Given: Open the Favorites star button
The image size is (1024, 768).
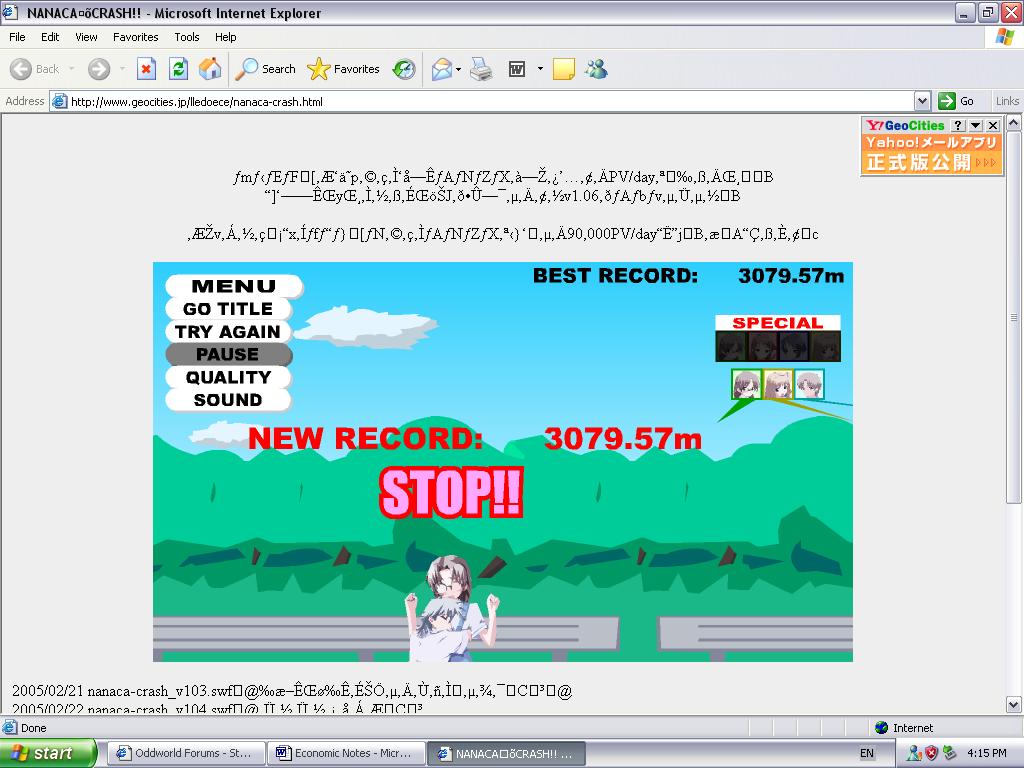Looking at the screenshot, I should (344, 69).
